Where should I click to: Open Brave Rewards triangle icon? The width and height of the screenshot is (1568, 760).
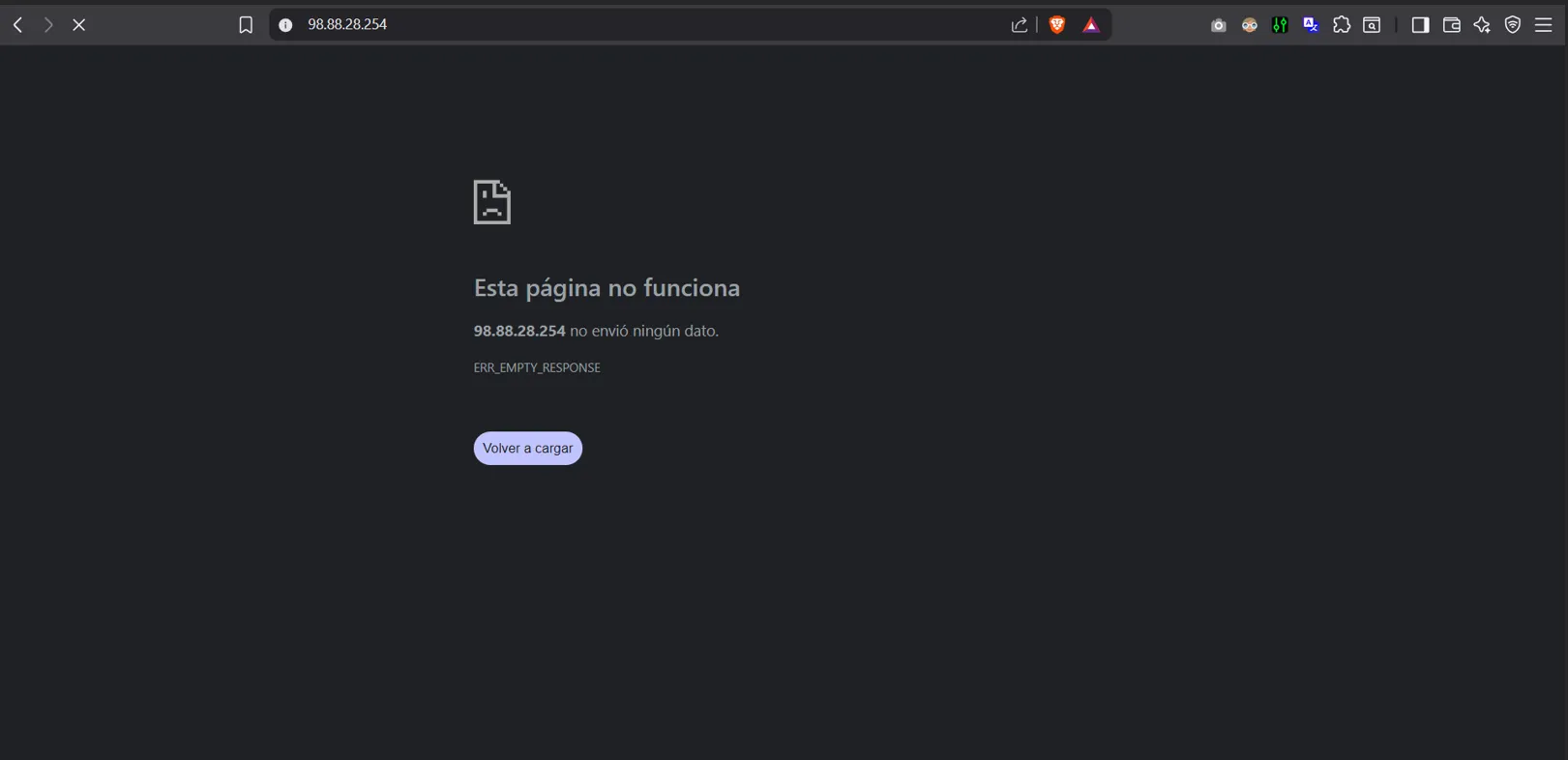click(x=1091, y=25)
